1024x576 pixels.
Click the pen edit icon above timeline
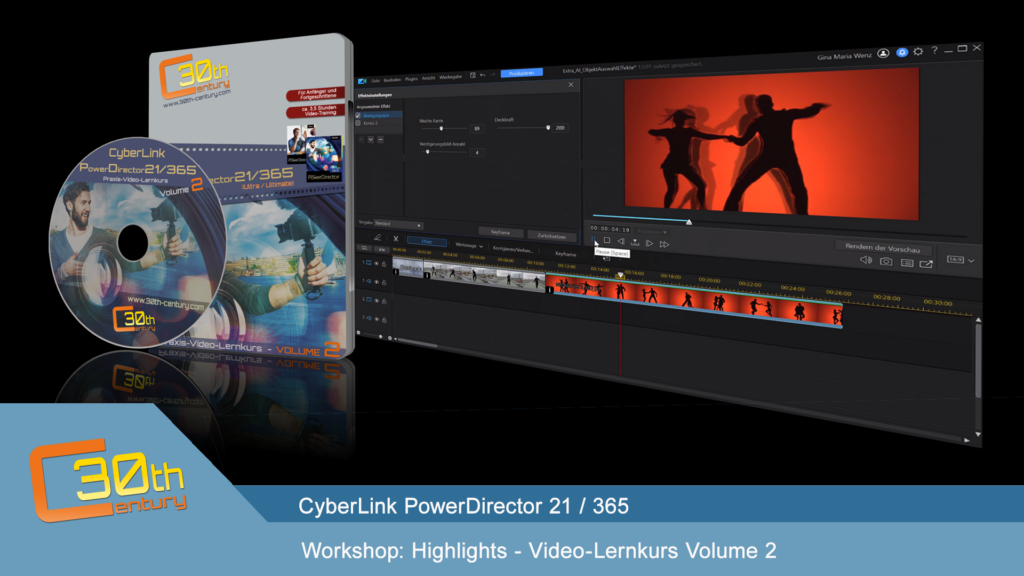[x=377, y=238]
